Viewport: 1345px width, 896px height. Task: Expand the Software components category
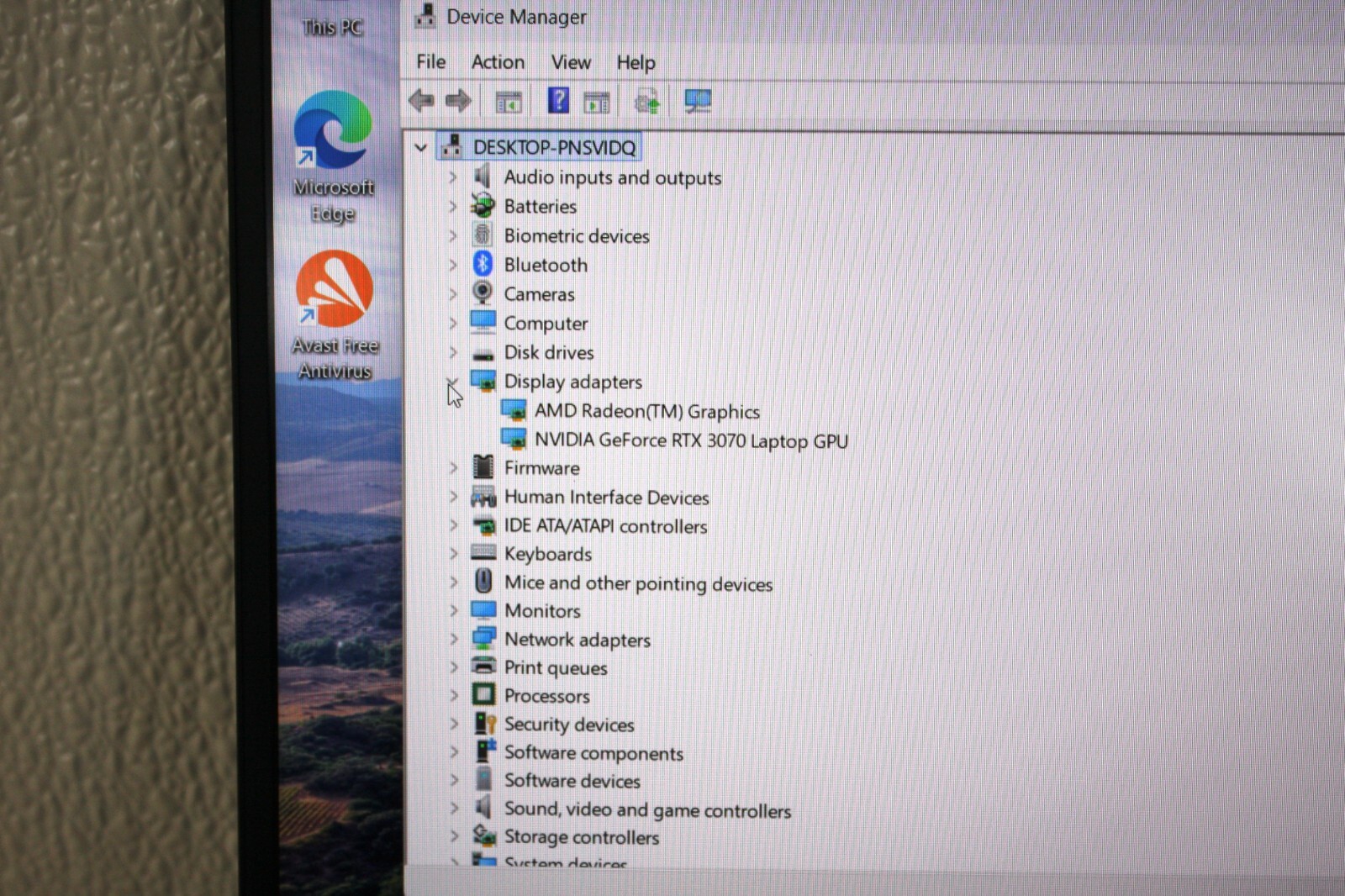(x=454, y=751)
